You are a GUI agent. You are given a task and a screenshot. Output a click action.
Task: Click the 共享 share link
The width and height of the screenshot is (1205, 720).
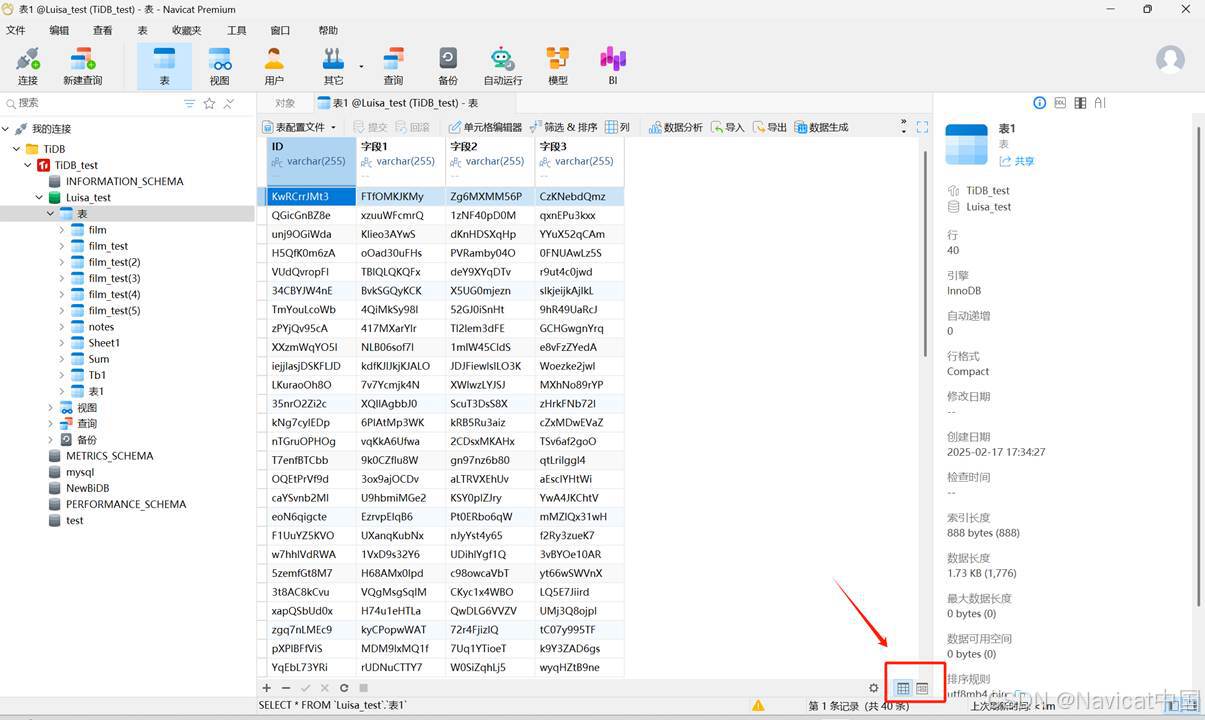[1016, 162]
